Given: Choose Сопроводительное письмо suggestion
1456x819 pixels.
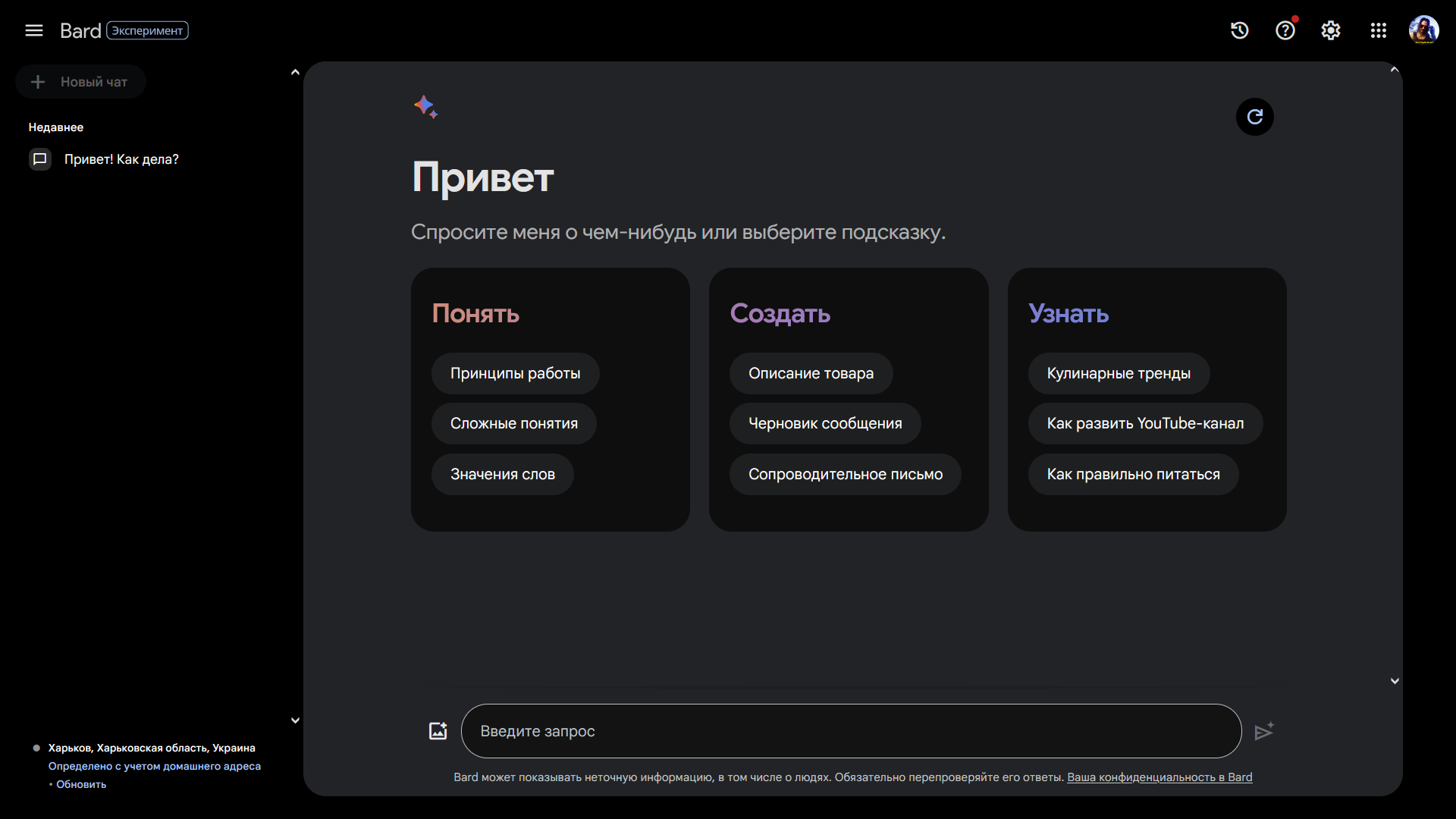Looking at the screenshot, I should click(x=846, y=474).
